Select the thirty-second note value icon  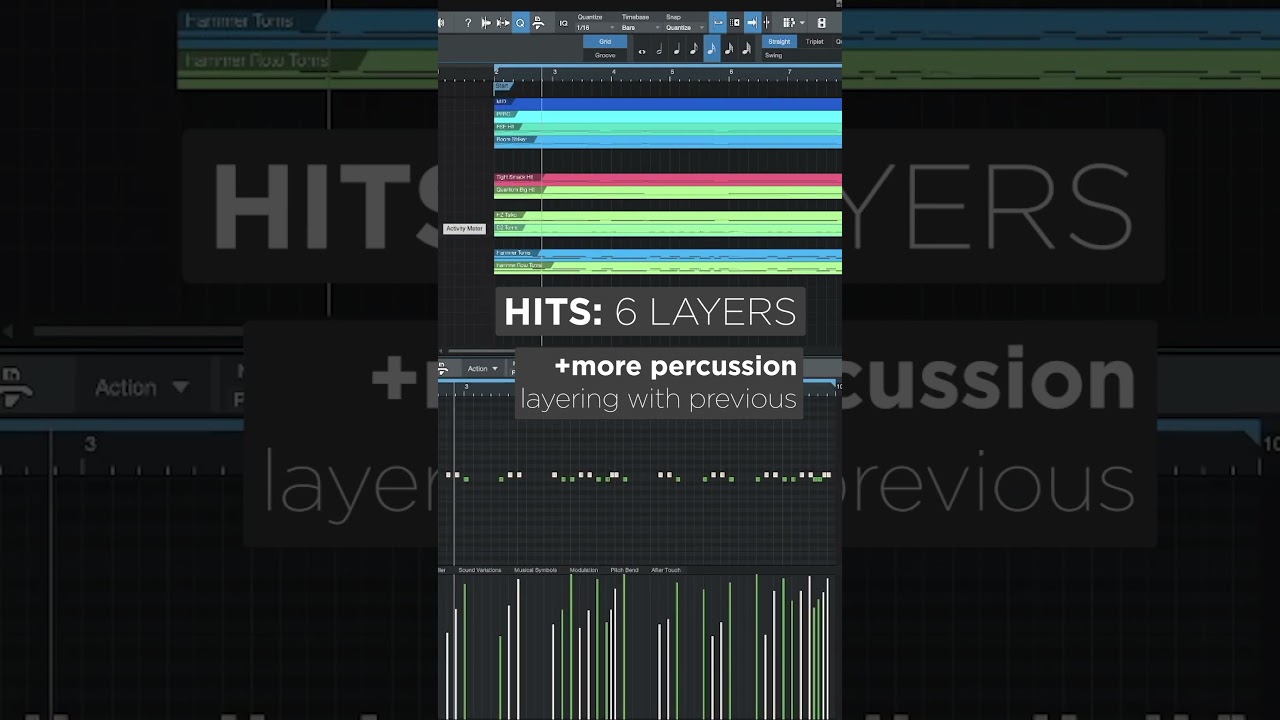pos(729,49)
